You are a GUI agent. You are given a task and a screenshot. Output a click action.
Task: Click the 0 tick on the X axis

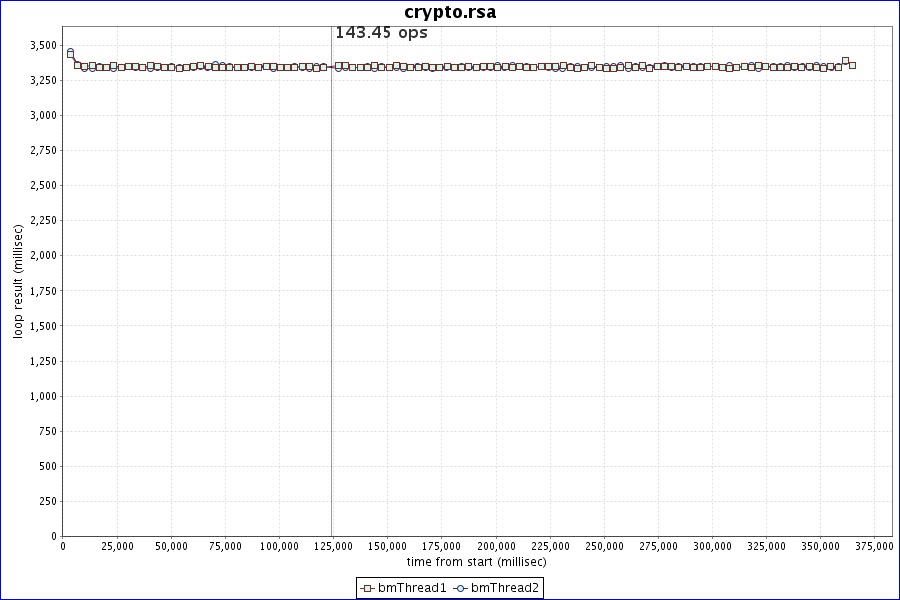pos(63,546)
